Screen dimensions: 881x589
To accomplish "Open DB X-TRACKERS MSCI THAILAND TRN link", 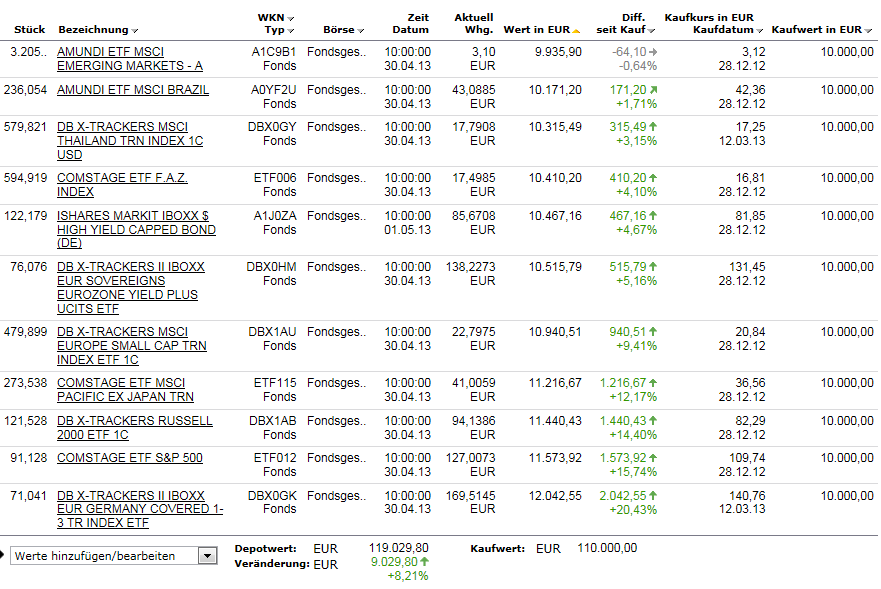I will pos(130,141).
